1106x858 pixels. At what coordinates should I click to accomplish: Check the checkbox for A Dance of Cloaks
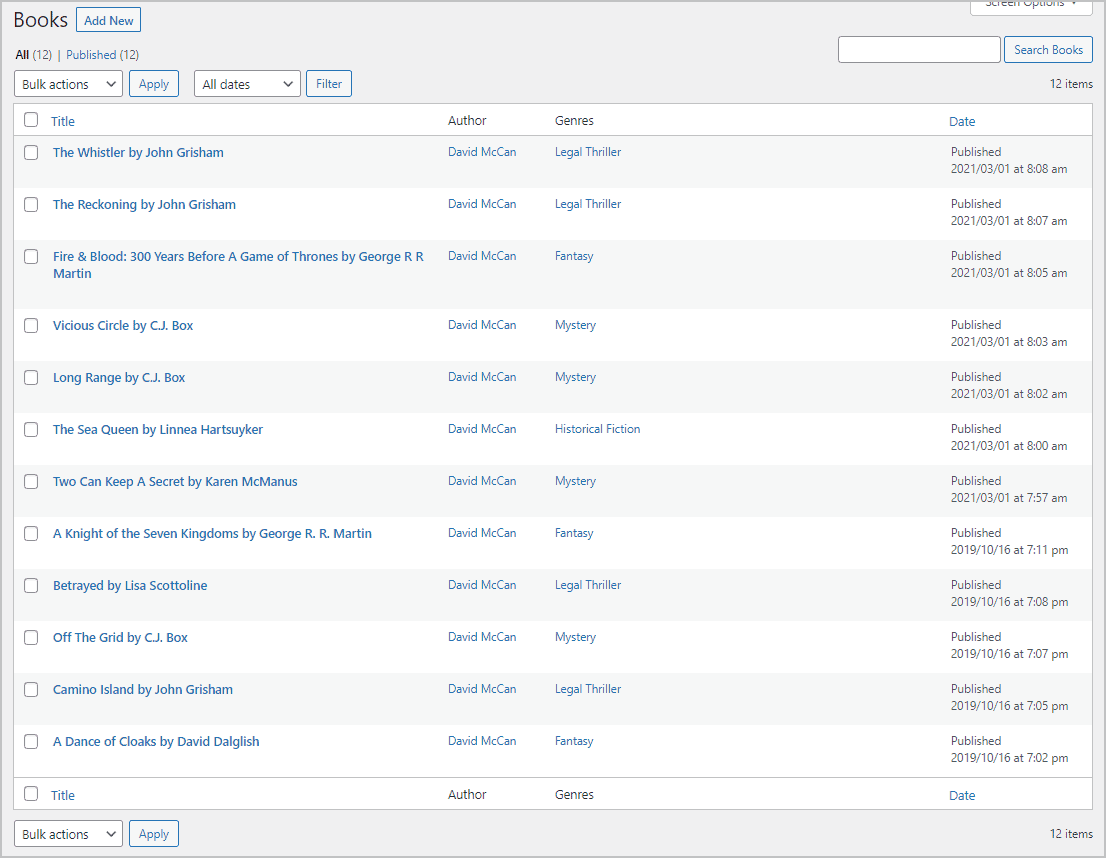30,741
